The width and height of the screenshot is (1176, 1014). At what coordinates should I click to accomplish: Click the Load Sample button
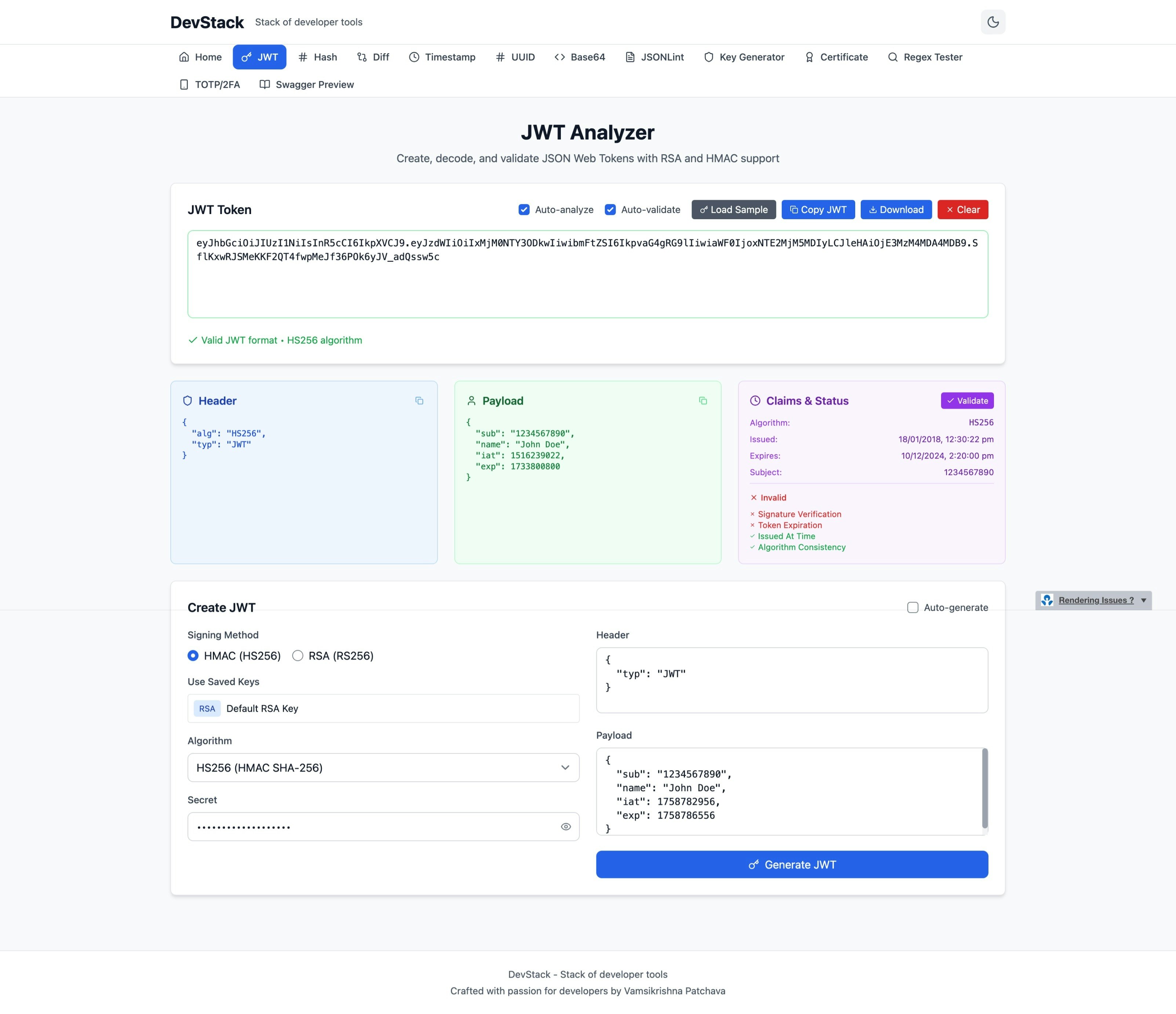[733, 210]
